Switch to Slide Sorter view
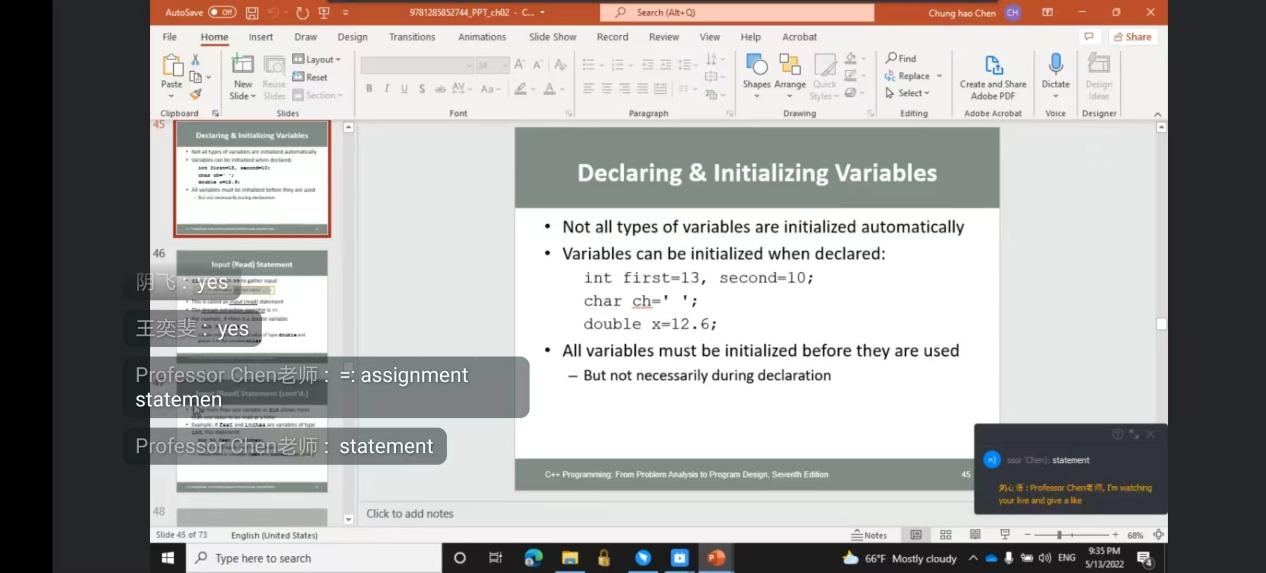Image resolution: width=1266 pixels, height=573 pixels. [x=945, y=535]
